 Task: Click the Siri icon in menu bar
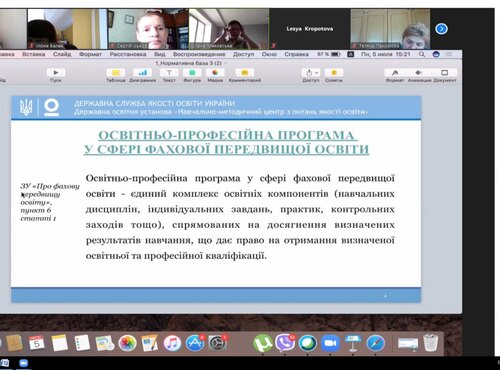[x=436, y=54]
